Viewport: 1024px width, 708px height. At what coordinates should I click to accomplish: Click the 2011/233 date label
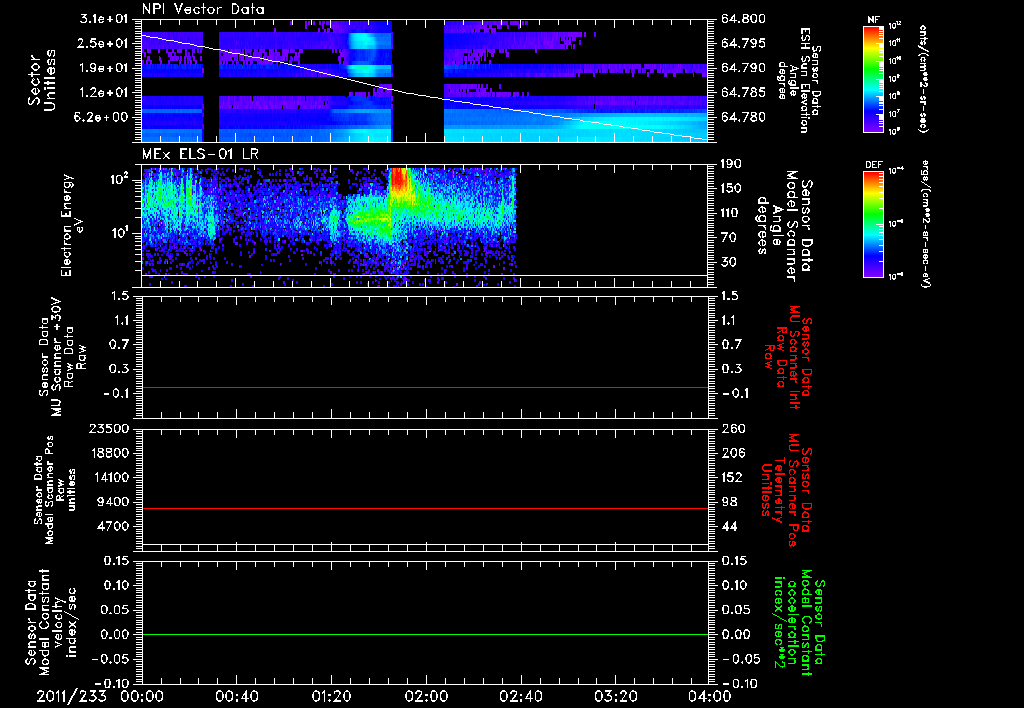pos(71,696)
